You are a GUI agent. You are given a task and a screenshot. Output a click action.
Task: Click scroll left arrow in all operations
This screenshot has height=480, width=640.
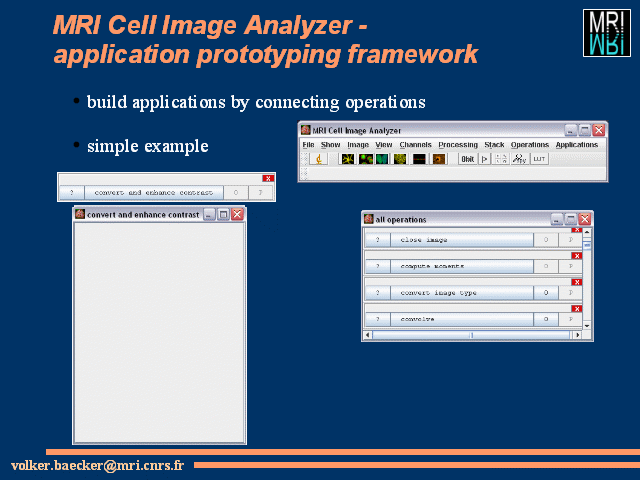point(367,335)
